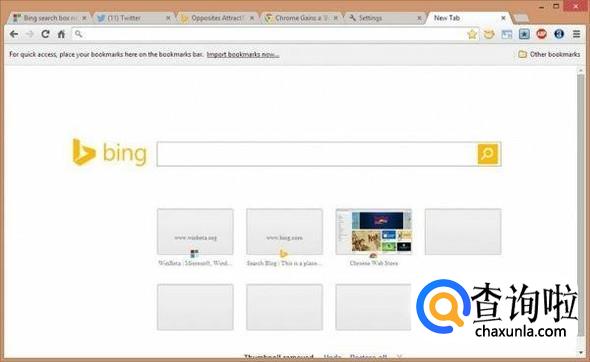Bookmark this page with the star icon
Image resolution: width=590 pixels, height=362 pixels.
pyautogui.click(x=472, y=34)
